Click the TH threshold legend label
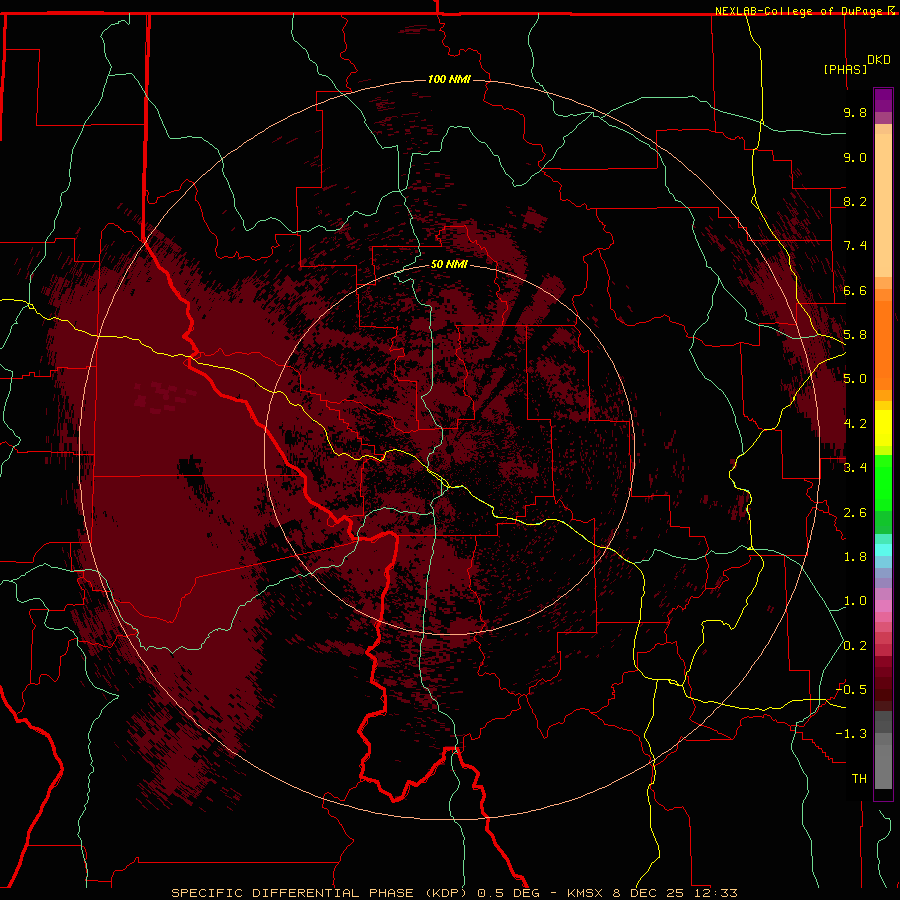The width and height of the screenshot is (900, 900). (859, 779)
